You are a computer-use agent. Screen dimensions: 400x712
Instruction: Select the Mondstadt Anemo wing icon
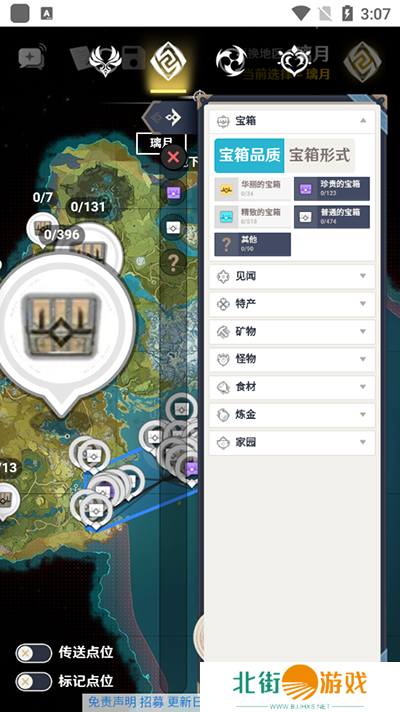(105, 61)
